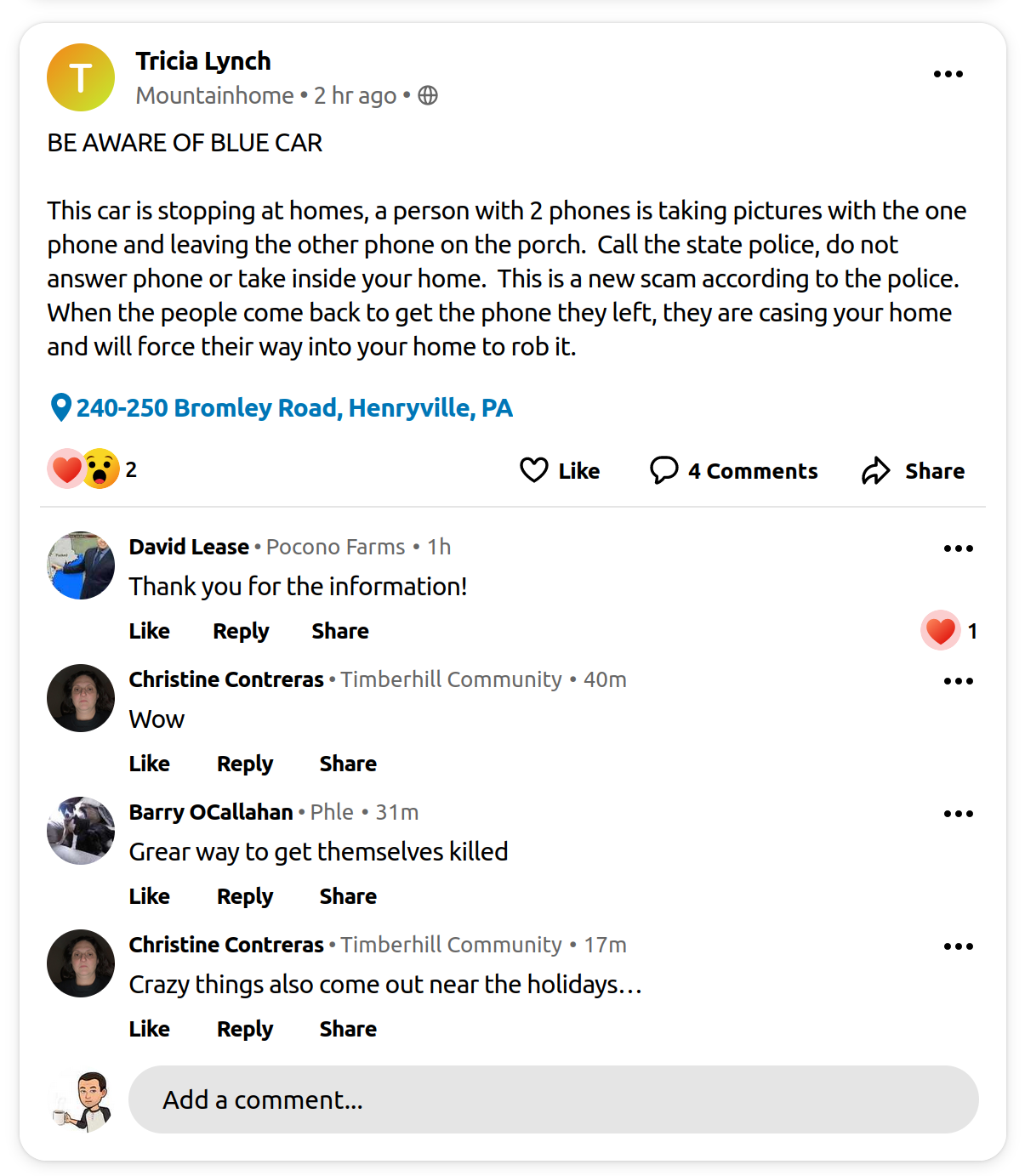1025x1176 pixels.
Task: Open David Lease's profile picture
Action: (x=81, y=565)
